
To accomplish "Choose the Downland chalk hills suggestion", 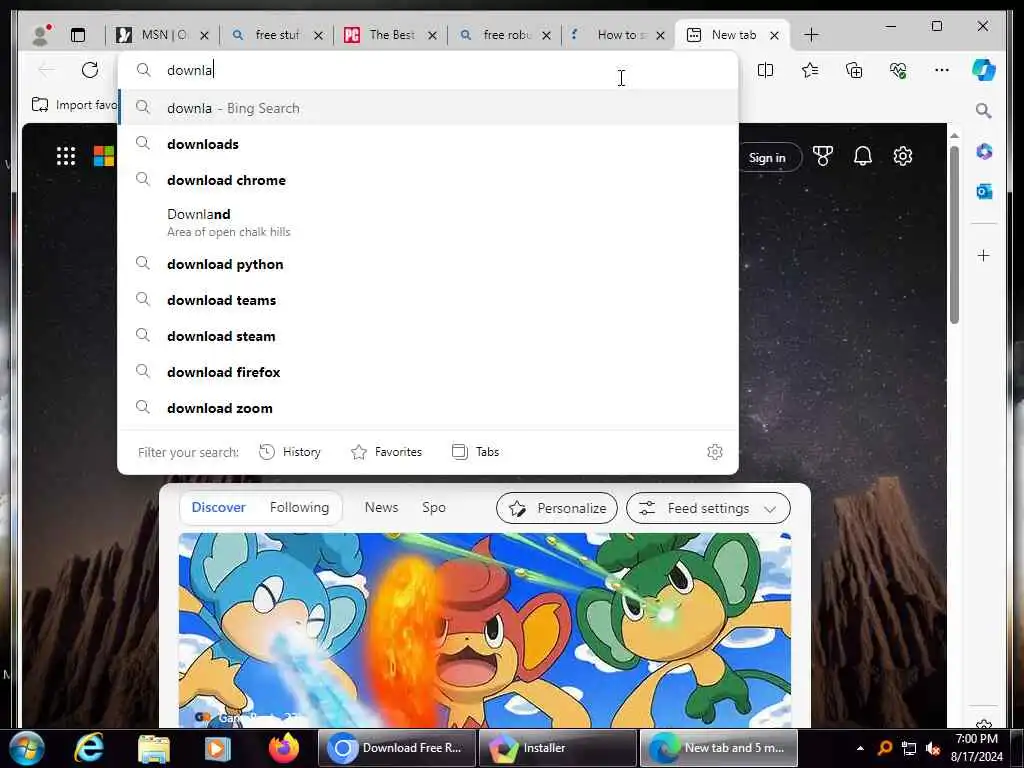I will [428, 222].
